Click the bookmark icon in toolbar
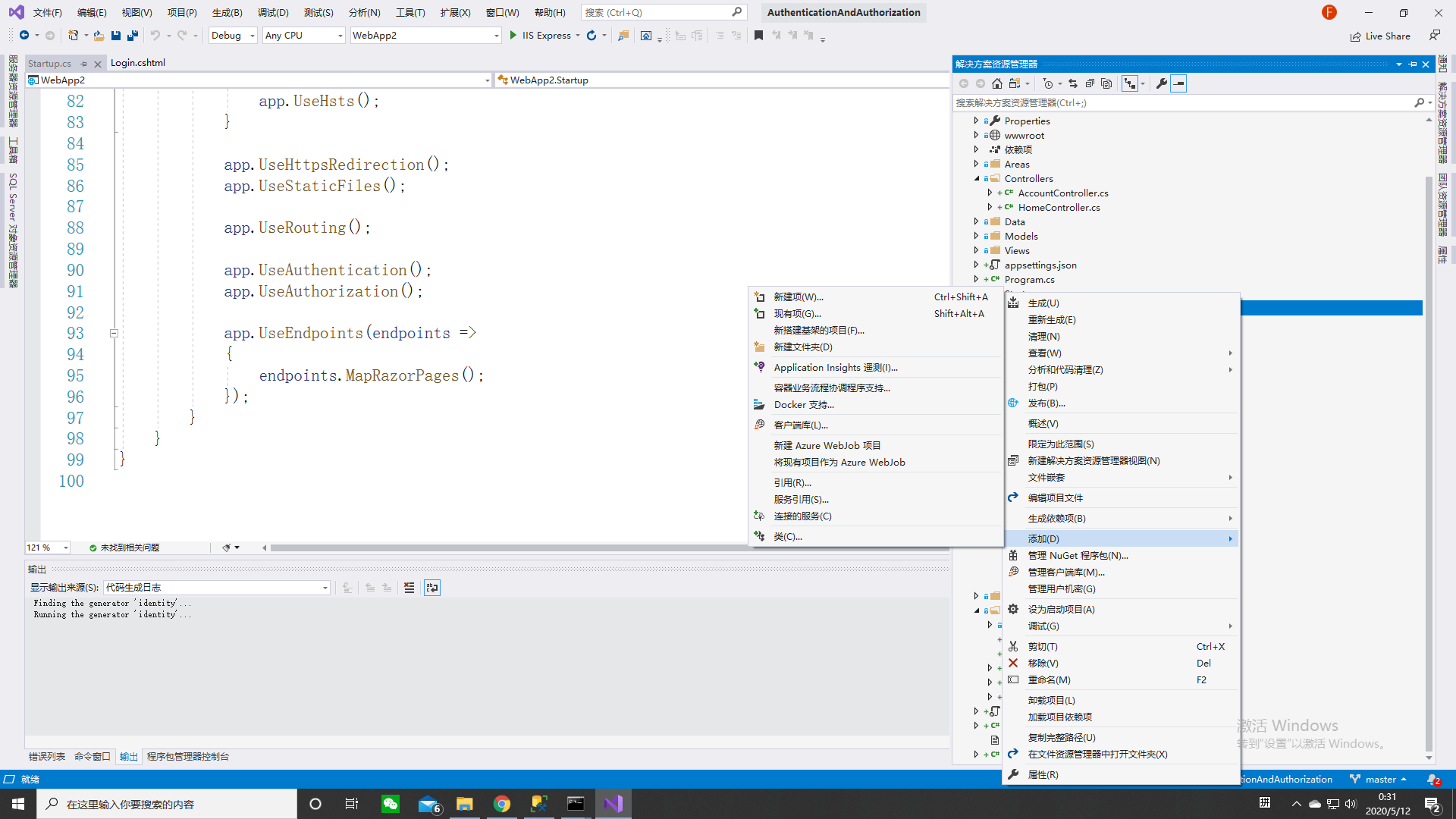Viewport: 1456px width, 819px height. coord(758,36)
